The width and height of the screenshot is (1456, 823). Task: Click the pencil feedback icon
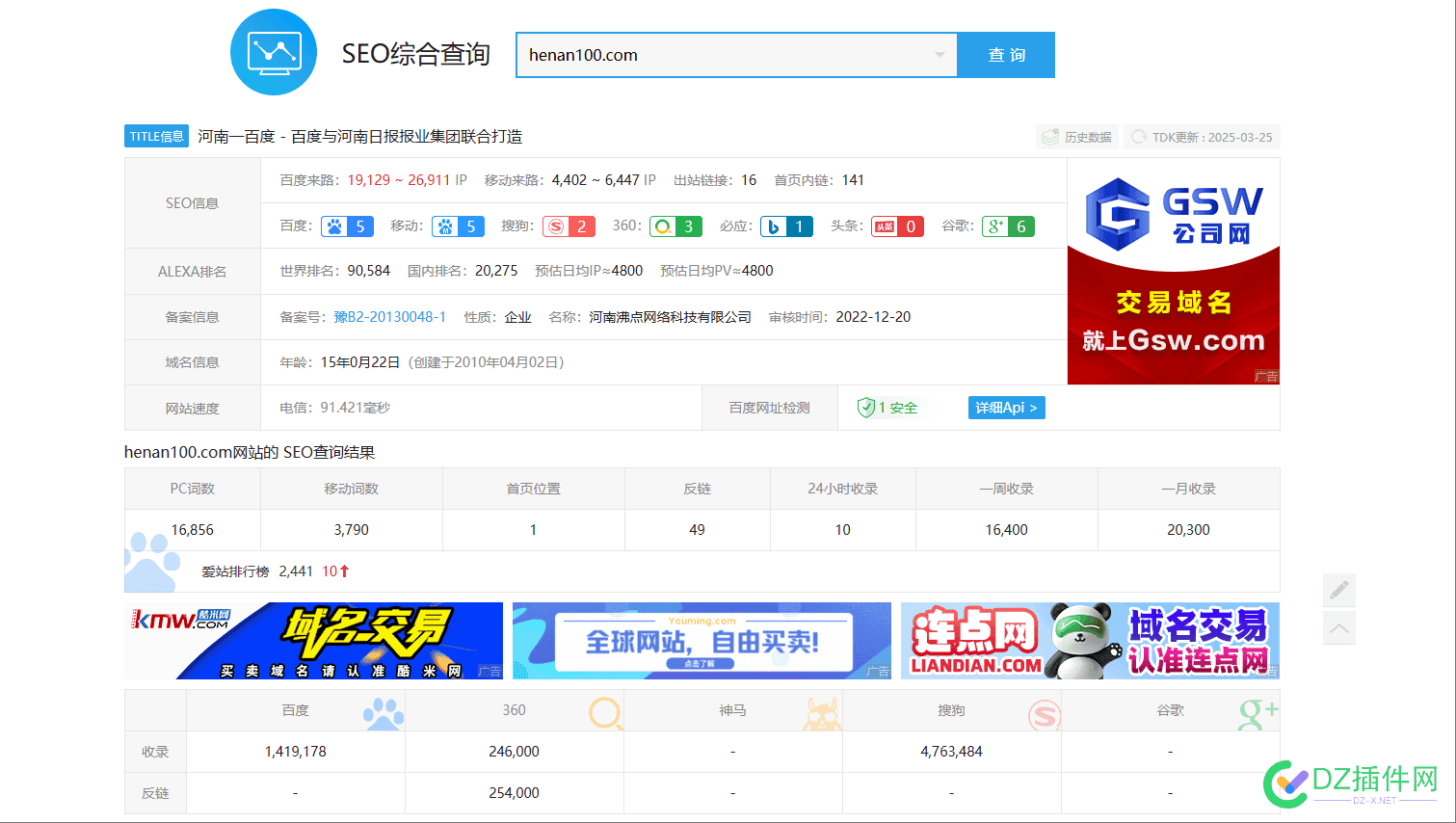coord(1338,590)
